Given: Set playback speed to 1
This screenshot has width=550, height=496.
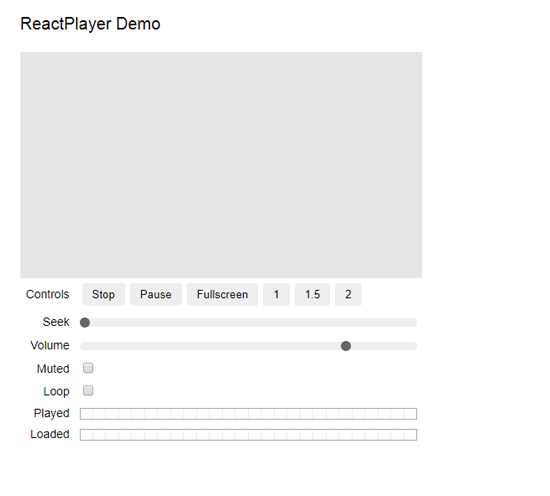Looking at the screenshot, I should (276, 294).
